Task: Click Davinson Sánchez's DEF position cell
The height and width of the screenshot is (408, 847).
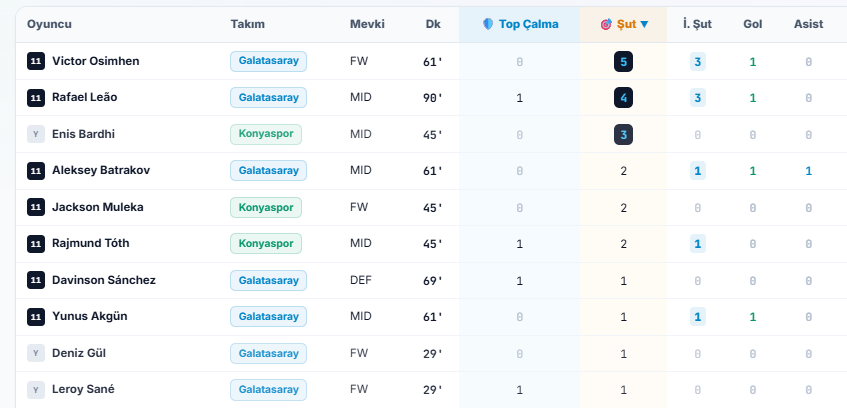Action: 361,280
